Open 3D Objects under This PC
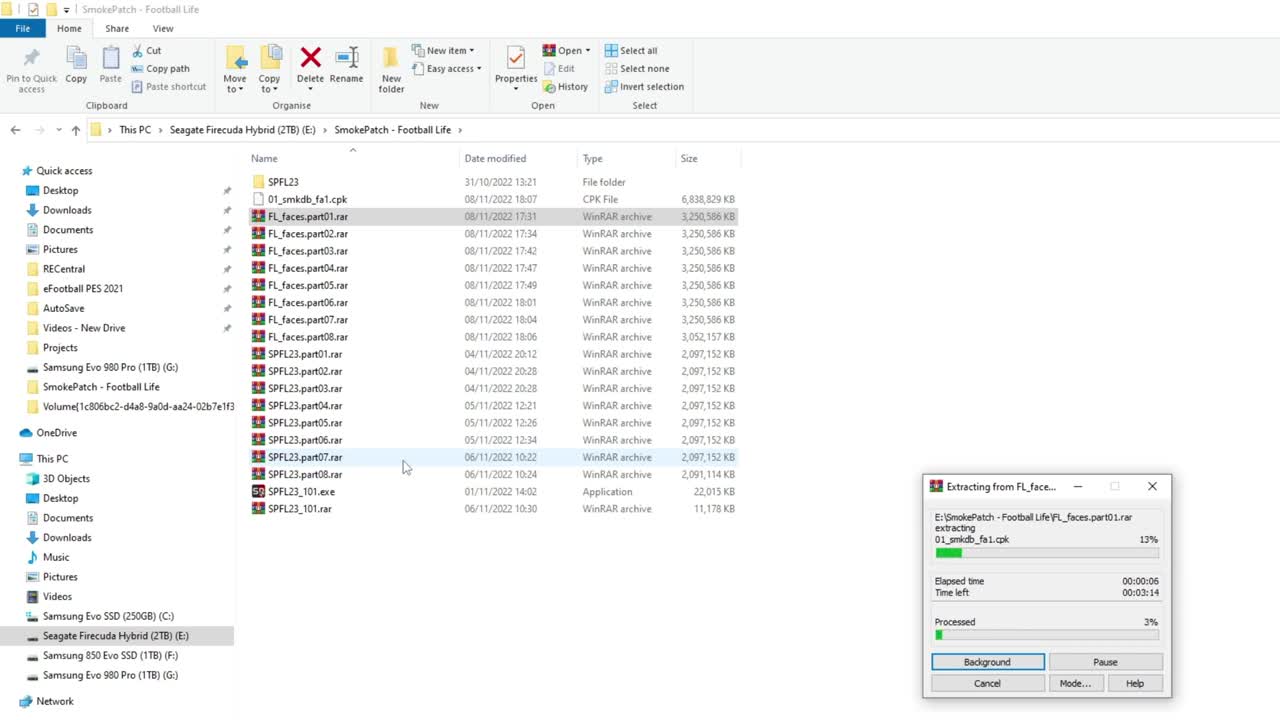1280x720 pixels. pos(66,478)
